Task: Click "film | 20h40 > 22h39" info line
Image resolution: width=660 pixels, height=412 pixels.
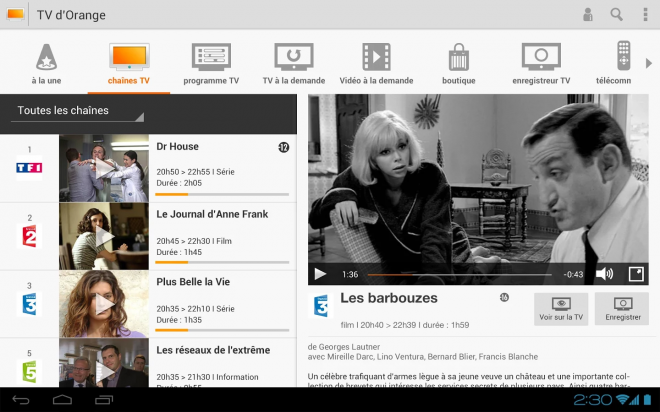Action: click(x=405, y=325)
